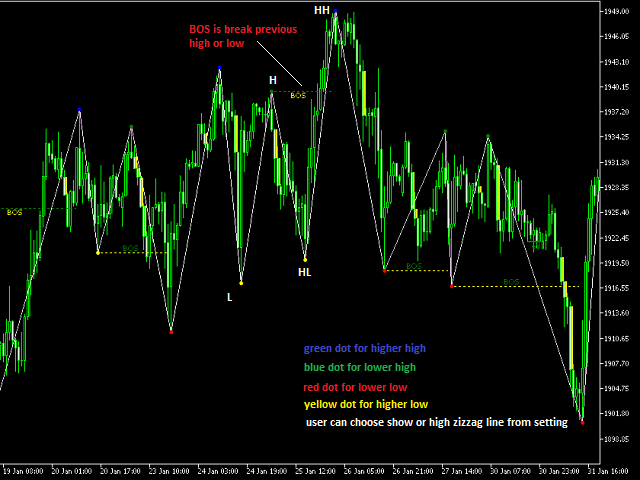Select 1931.30 on the price axis

point(617,162)
